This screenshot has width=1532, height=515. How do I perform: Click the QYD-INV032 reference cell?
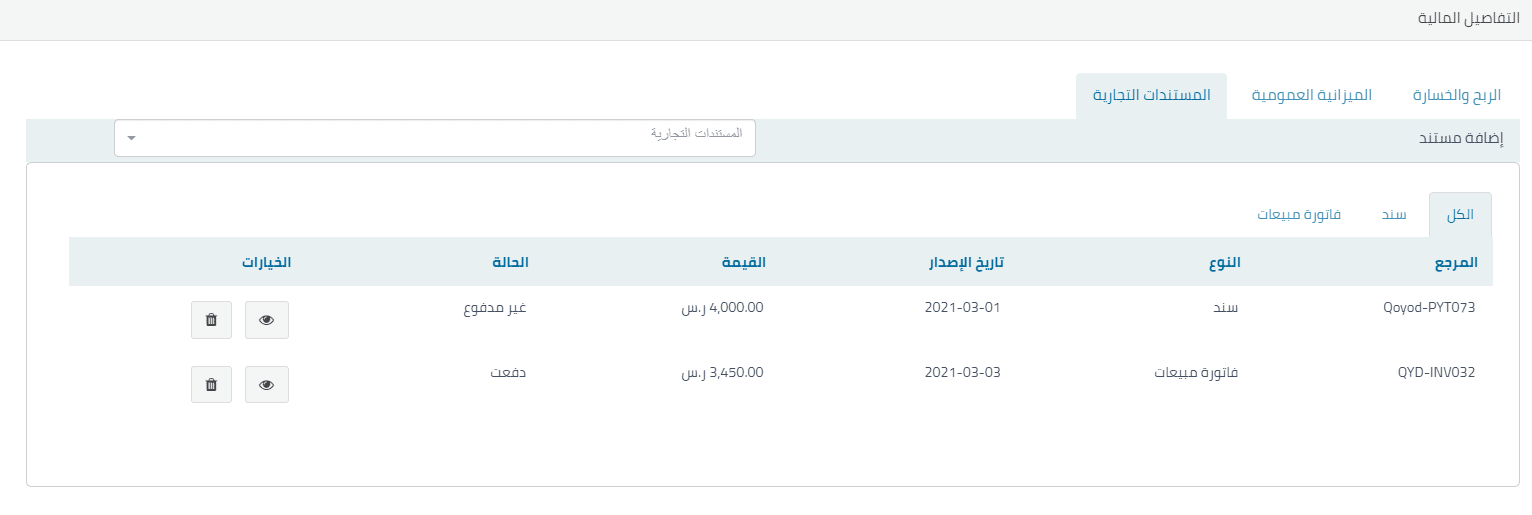1436,372
